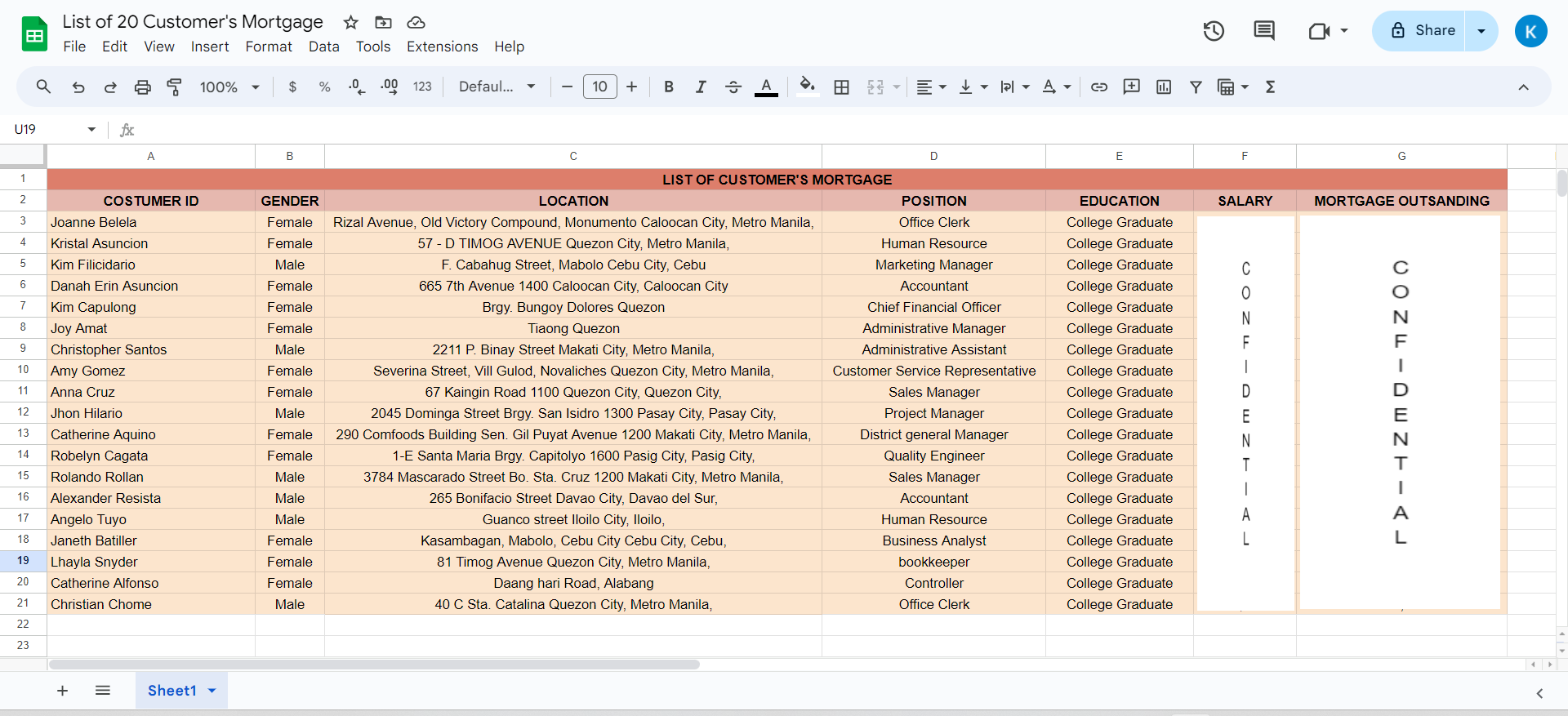
Task: Open the Share options arrow
Action: (1481, 31)
